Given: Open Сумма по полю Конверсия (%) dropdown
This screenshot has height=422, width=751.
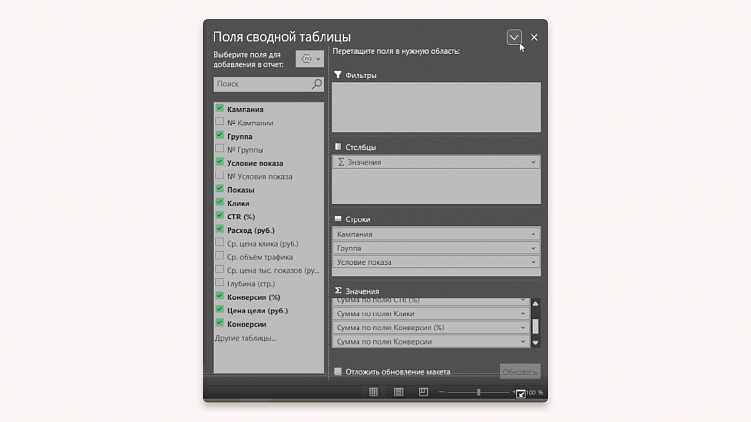Looking at the screenshot, I should (523, 328).
